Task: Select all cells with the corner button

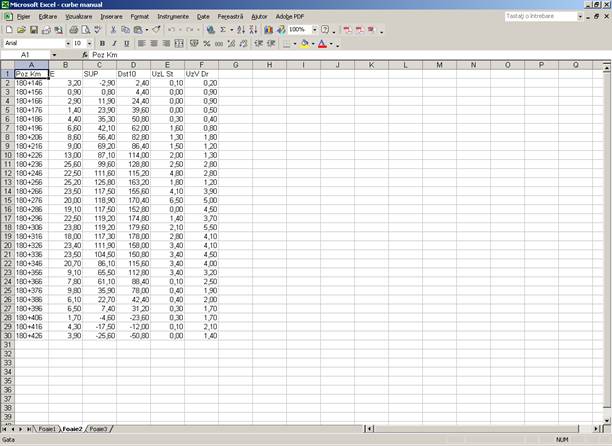Action: tap(7, 65)
